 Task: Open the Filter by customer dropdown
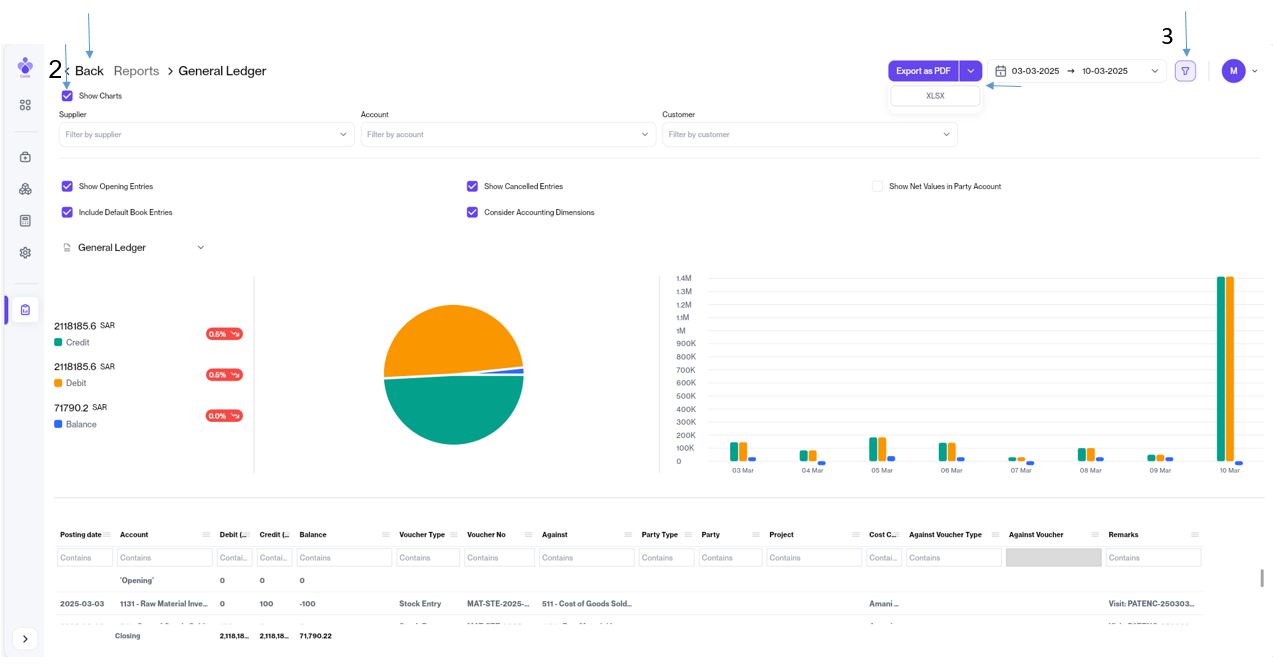coord(809,134)
